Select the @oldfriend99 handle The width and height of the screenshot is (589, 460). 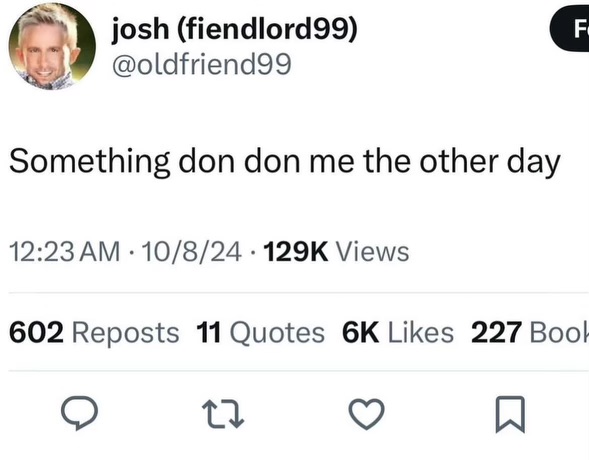(202, 64)
